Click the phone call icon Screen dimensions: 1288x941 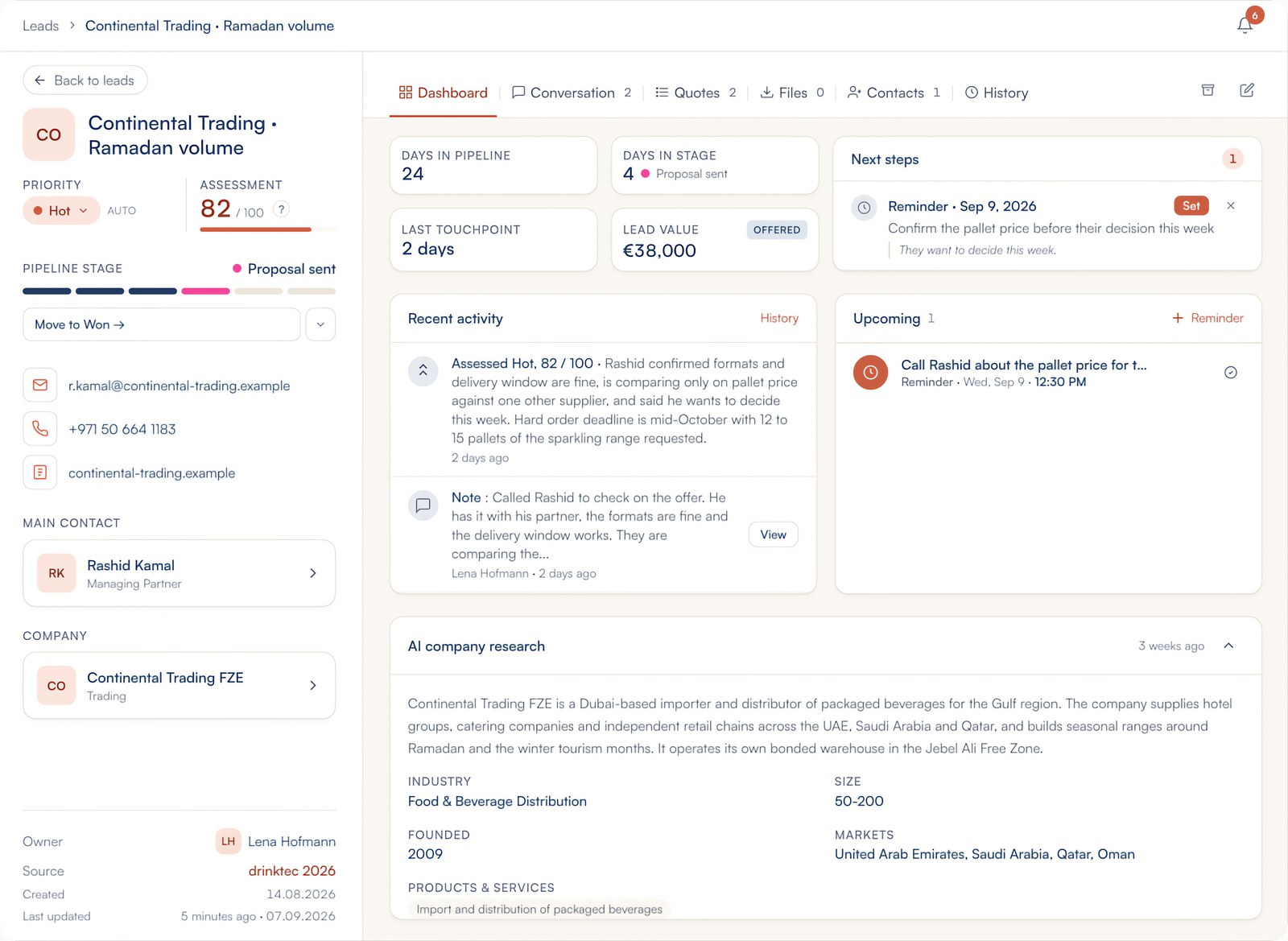coord(40,428)
